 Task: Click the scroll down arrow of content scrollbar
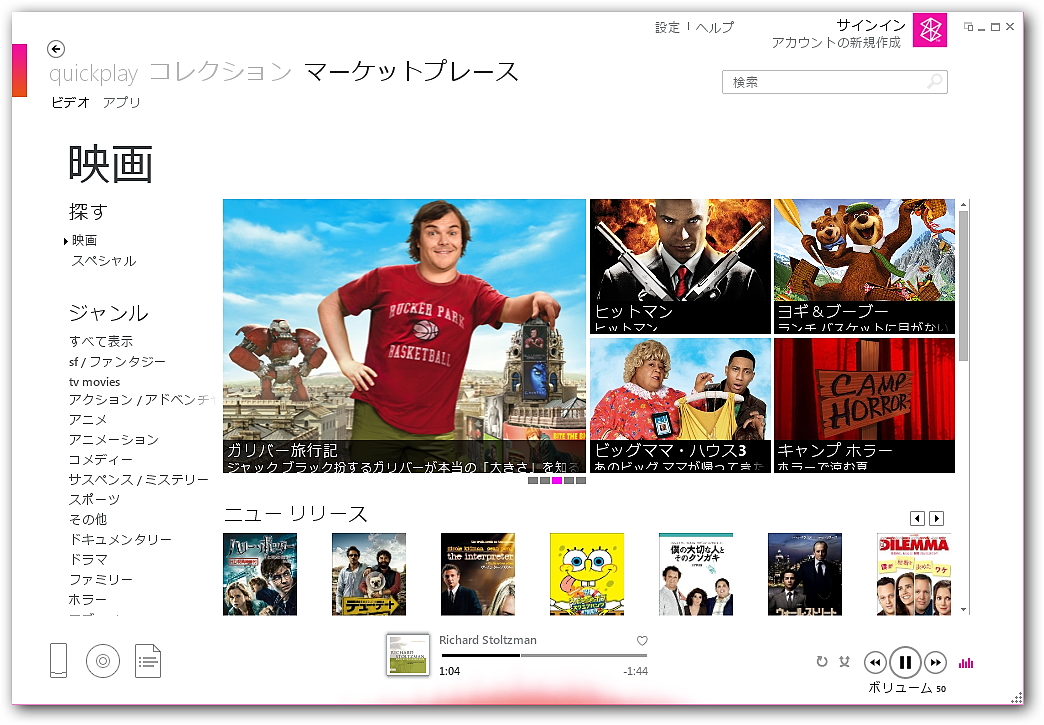(963, 609)
